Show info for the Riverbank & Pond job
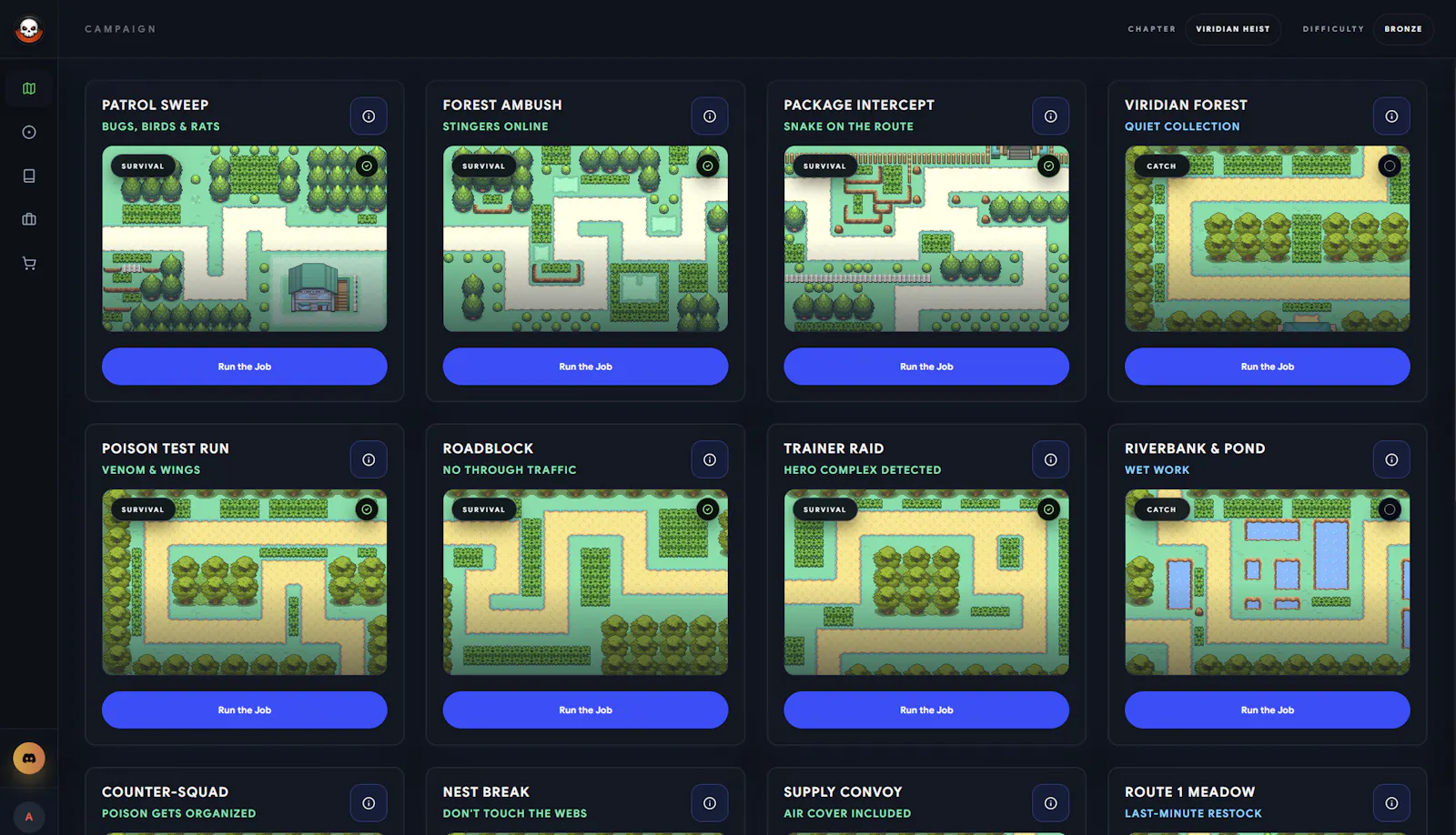This screenshot has height=835, width=1456. tap(1391, 460)
